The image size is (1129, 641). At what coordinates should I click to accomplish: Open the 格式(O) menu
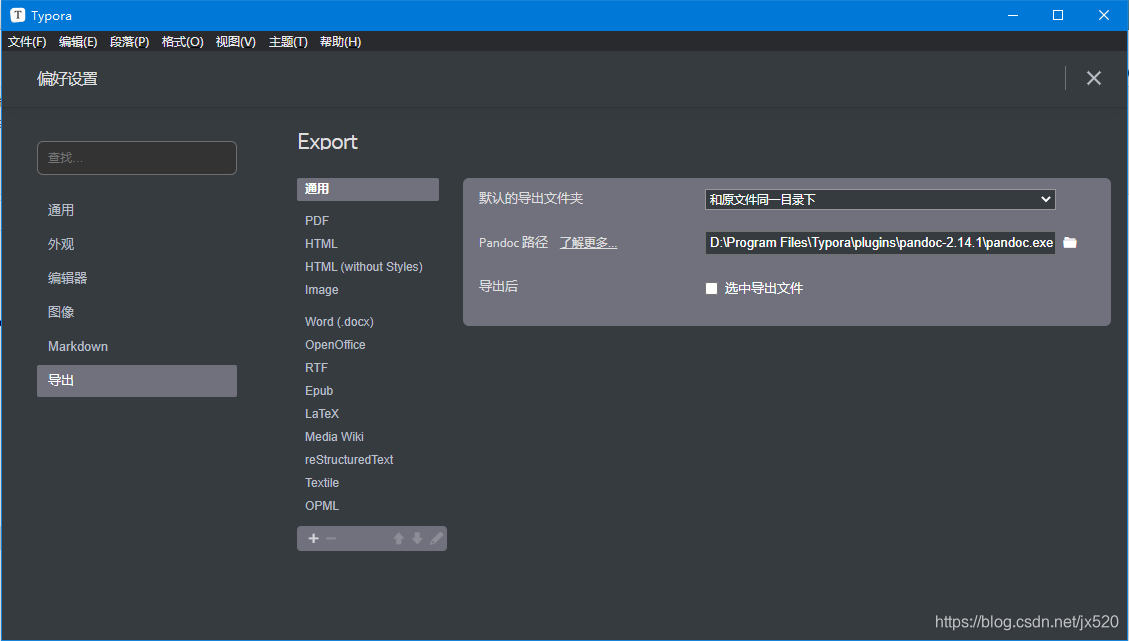point(182,42)
